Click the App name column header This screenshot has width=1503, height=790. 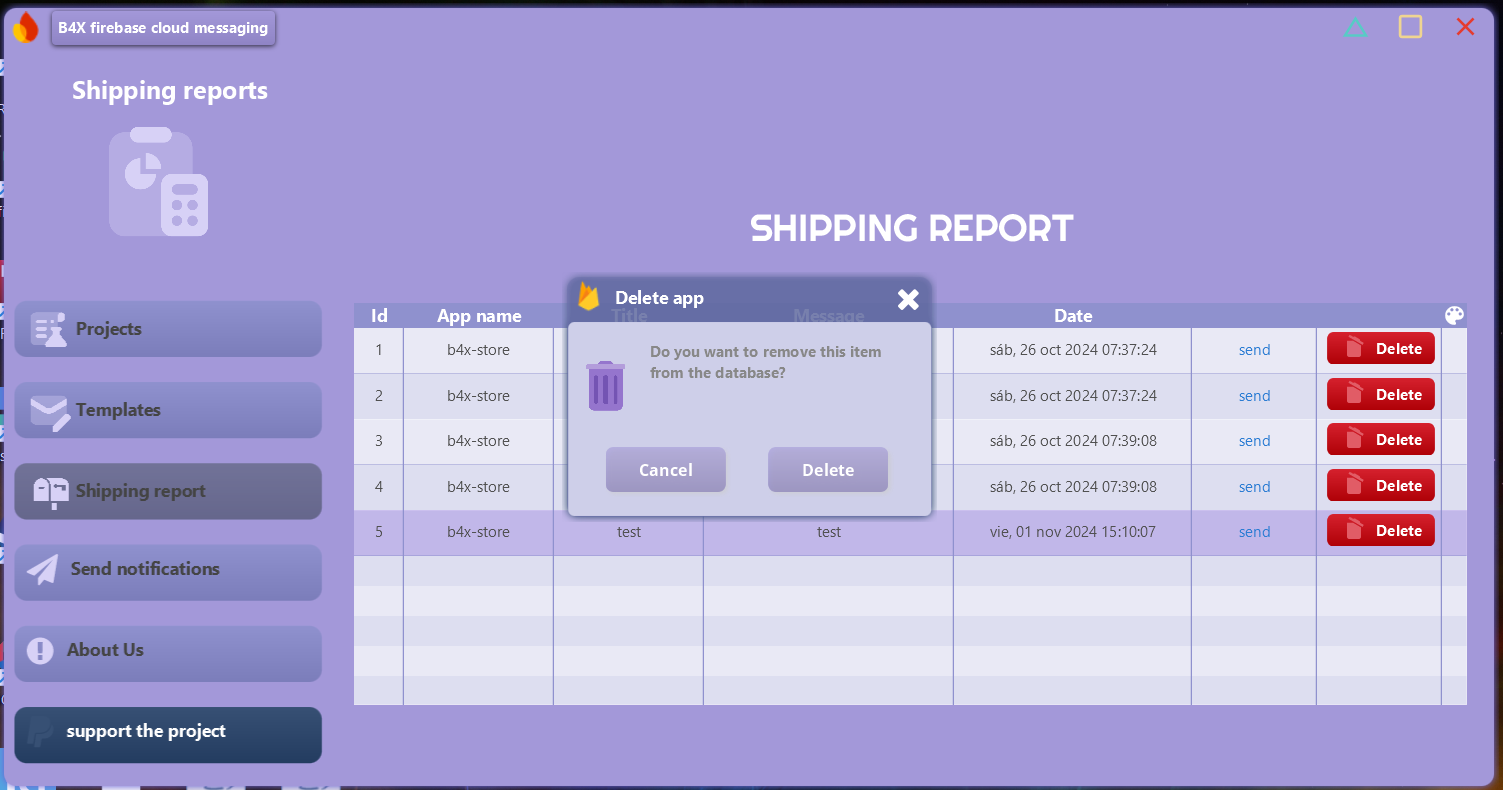[479, 316]
